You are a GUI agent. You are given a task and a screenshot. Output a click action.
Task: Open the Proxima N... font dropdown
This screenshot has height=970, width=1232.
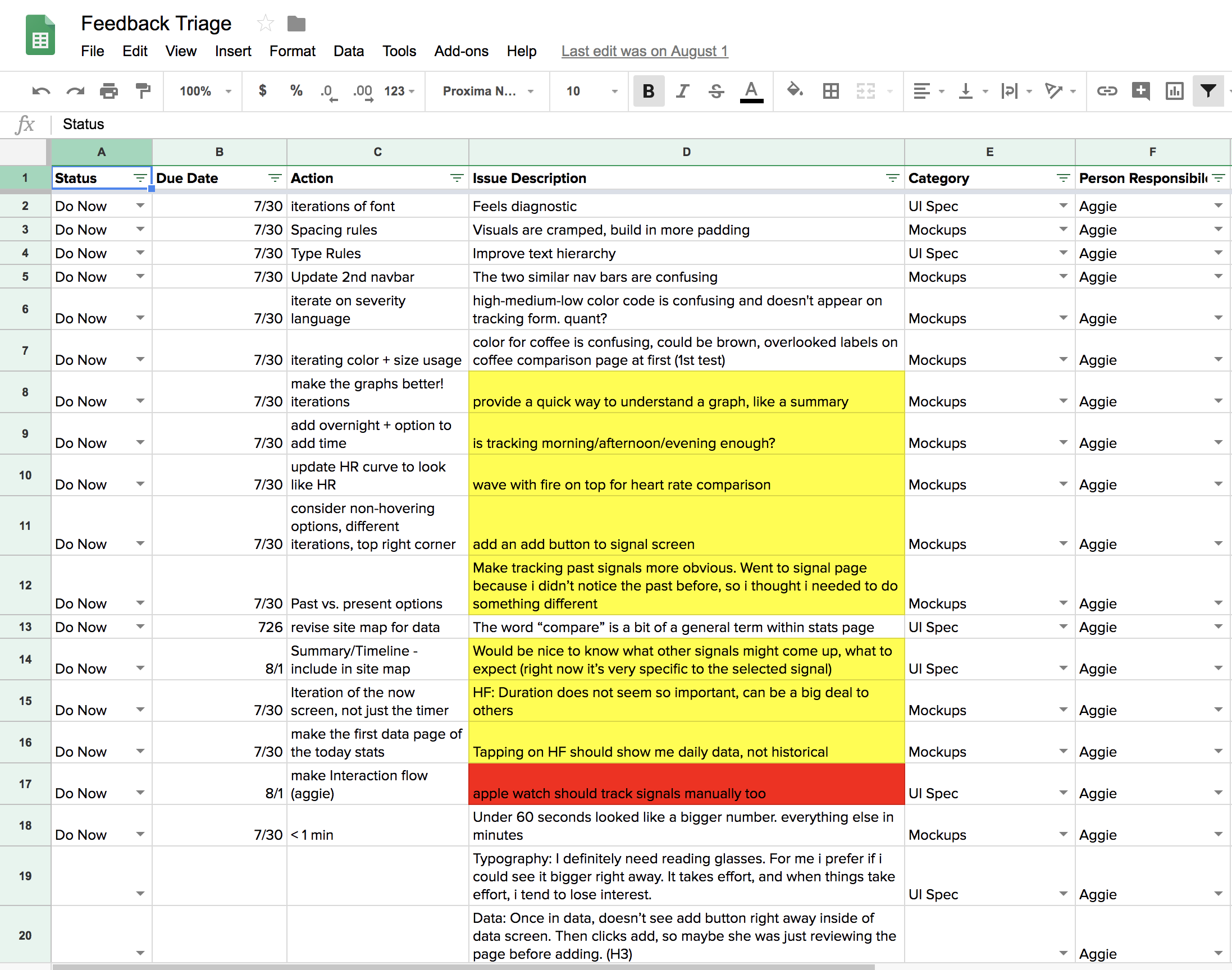tap(488, 91)
